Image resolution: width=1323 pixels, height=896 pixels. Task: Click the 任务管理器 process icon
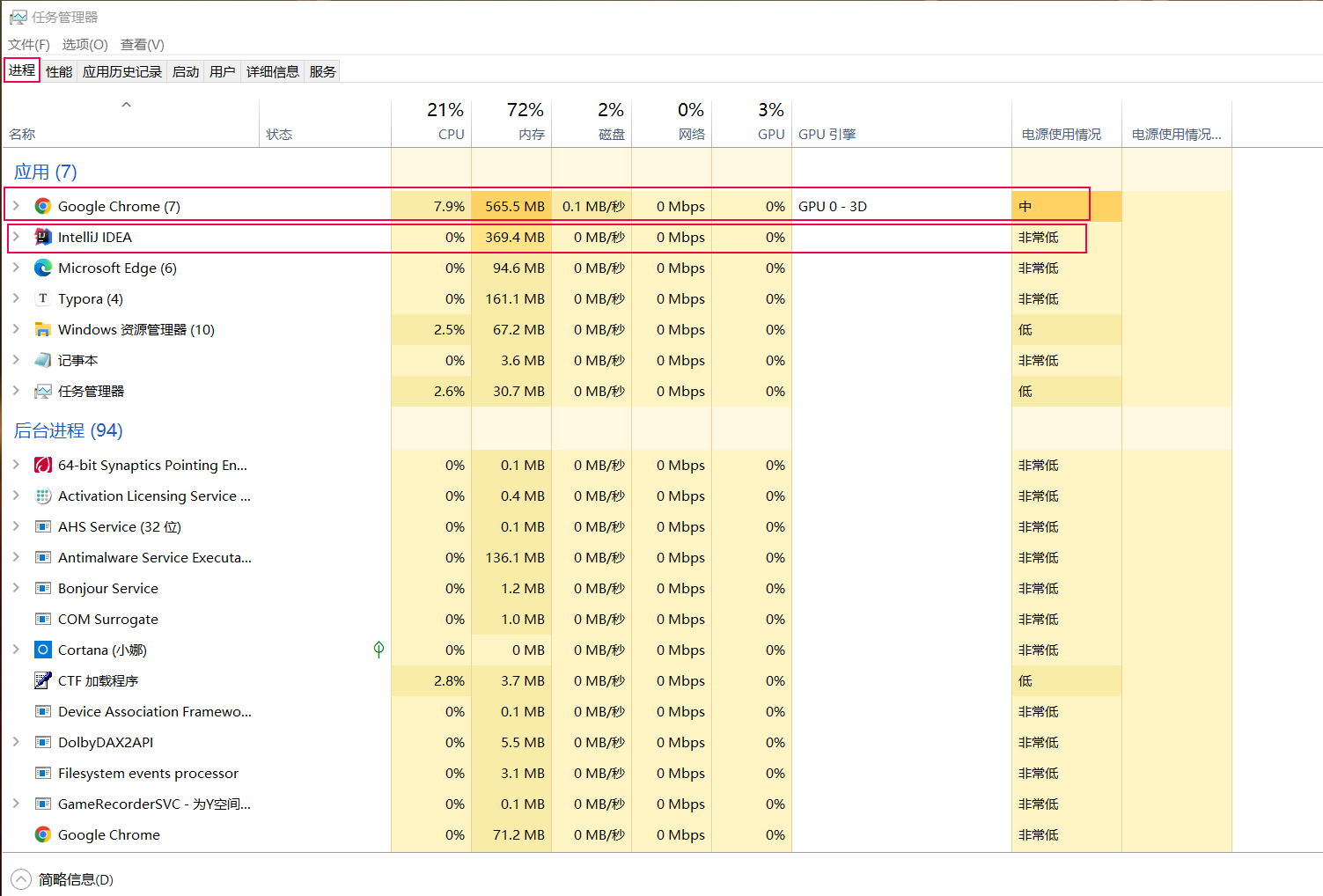[42, 391]
